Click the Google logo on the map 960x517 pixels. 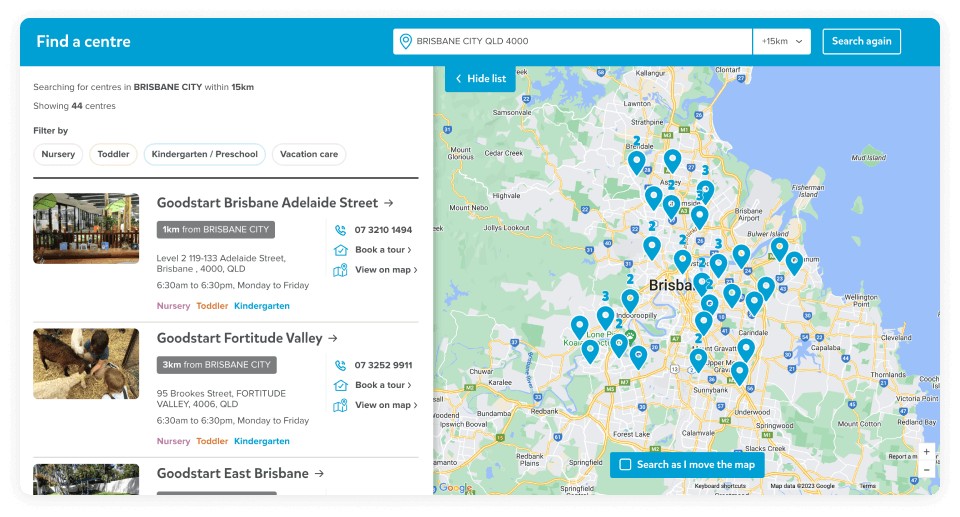click(455, 488)
